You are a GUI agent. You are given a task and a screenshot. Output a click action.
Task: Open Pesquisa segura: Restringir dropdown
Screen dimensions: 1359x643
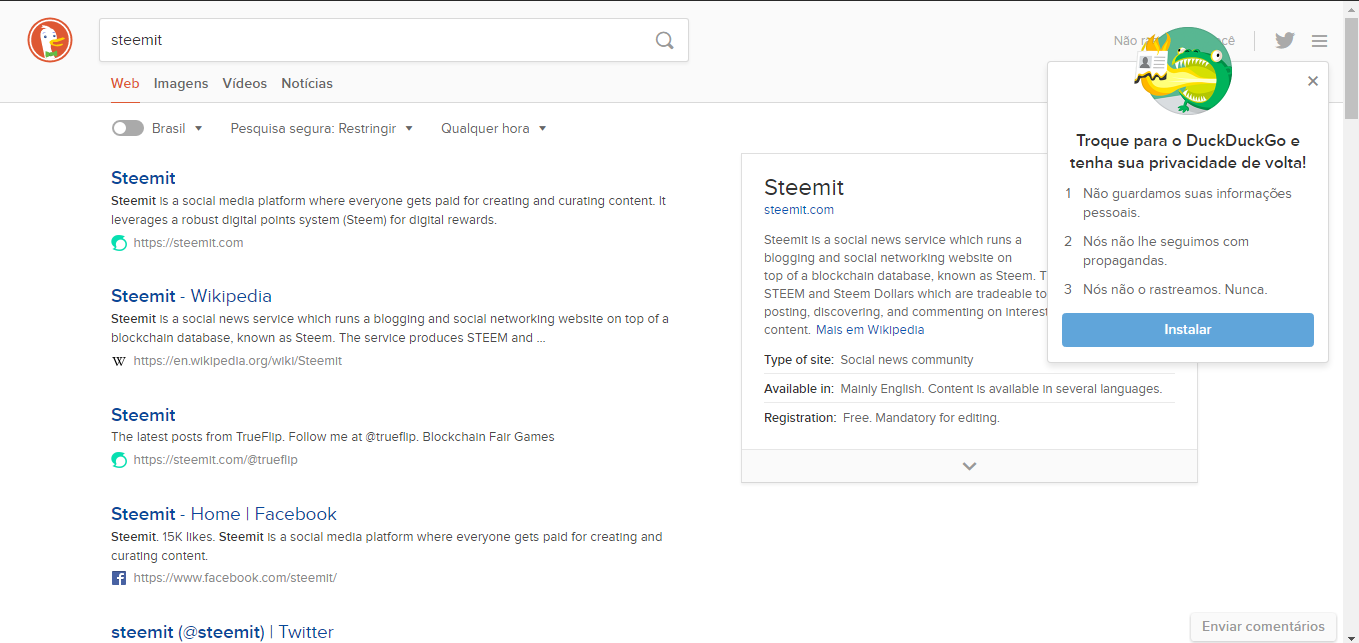[x=321, y=128]
